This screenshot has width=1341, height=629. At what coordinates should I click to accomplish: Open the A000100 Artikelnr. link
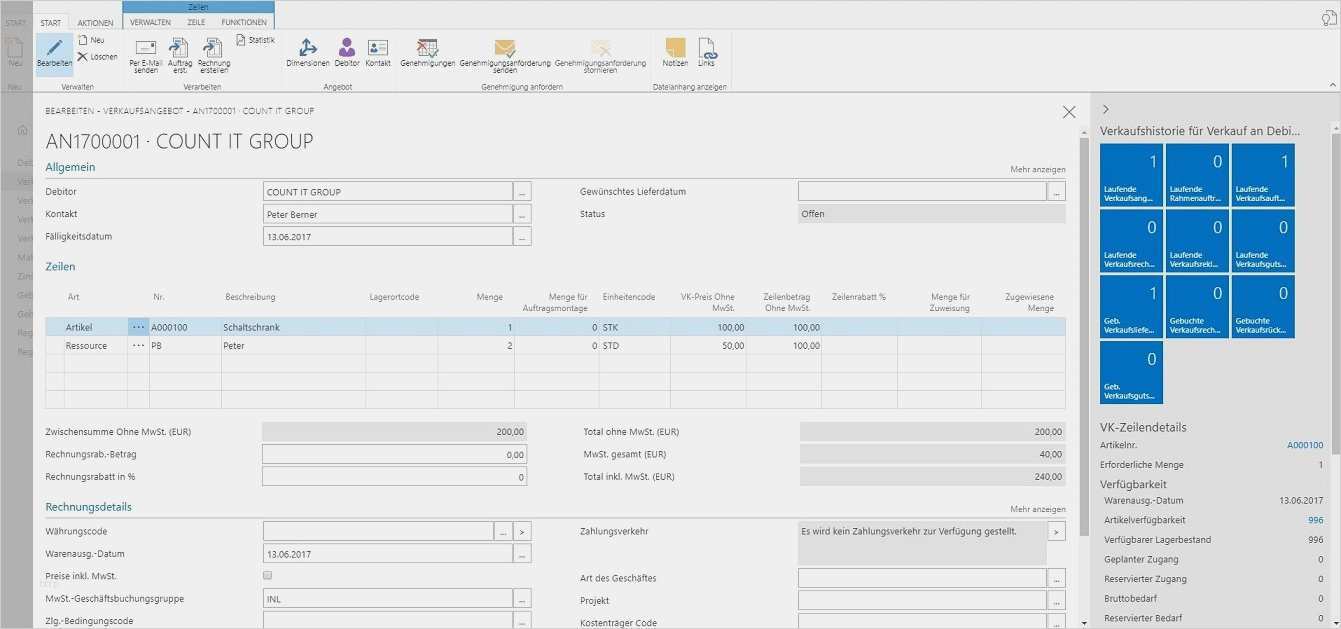click(1304, 445)
